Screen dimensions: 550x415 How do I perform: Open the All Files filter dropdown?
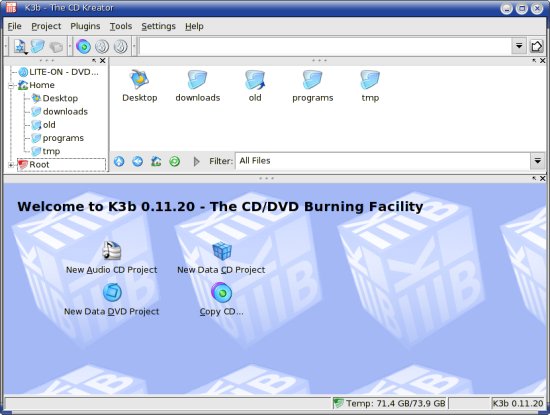pos(537,161)
